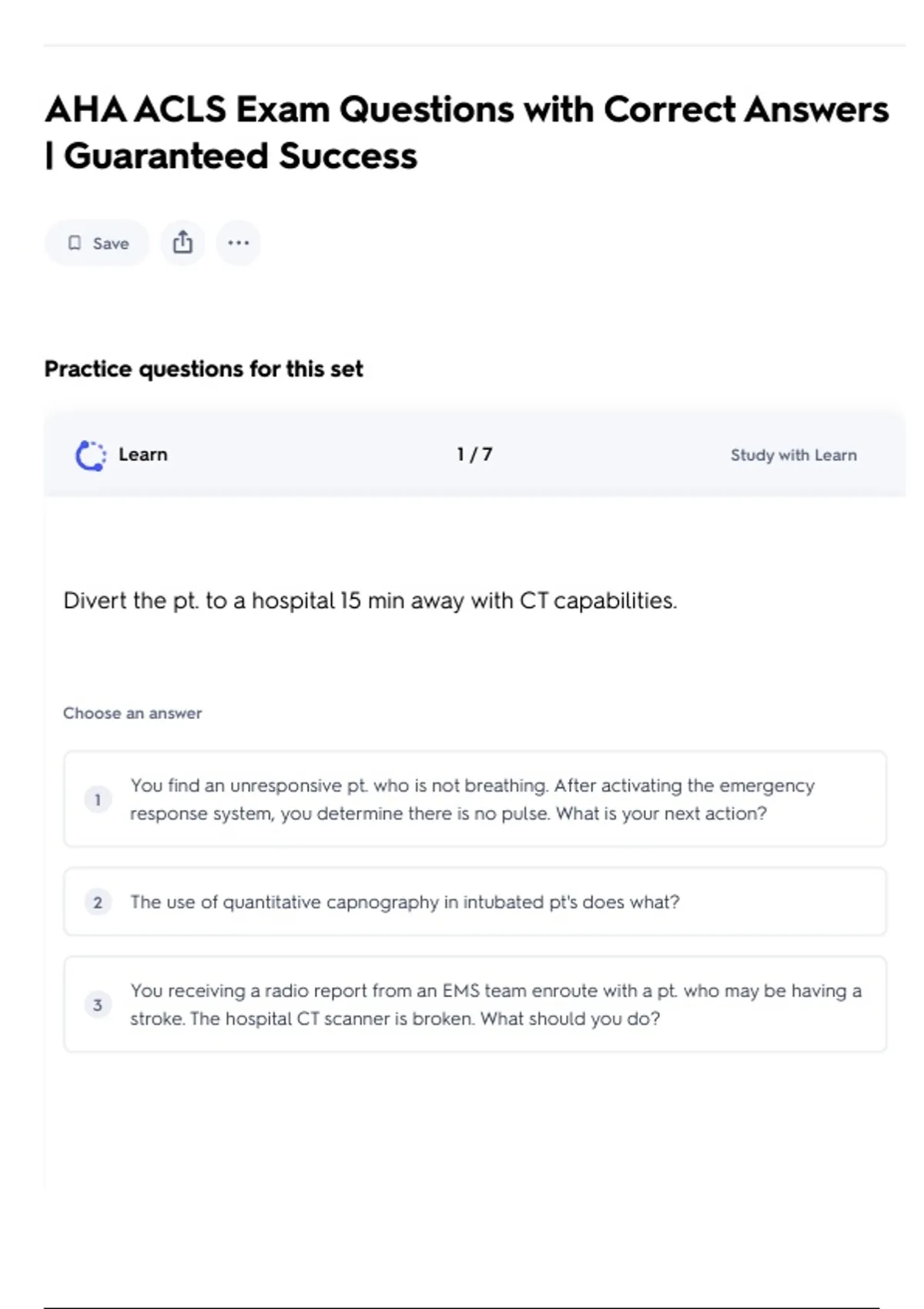The width and height of the screenshot is (924, 1309).
Task: Open the three-dots more options menu
Action: [238, 243]
